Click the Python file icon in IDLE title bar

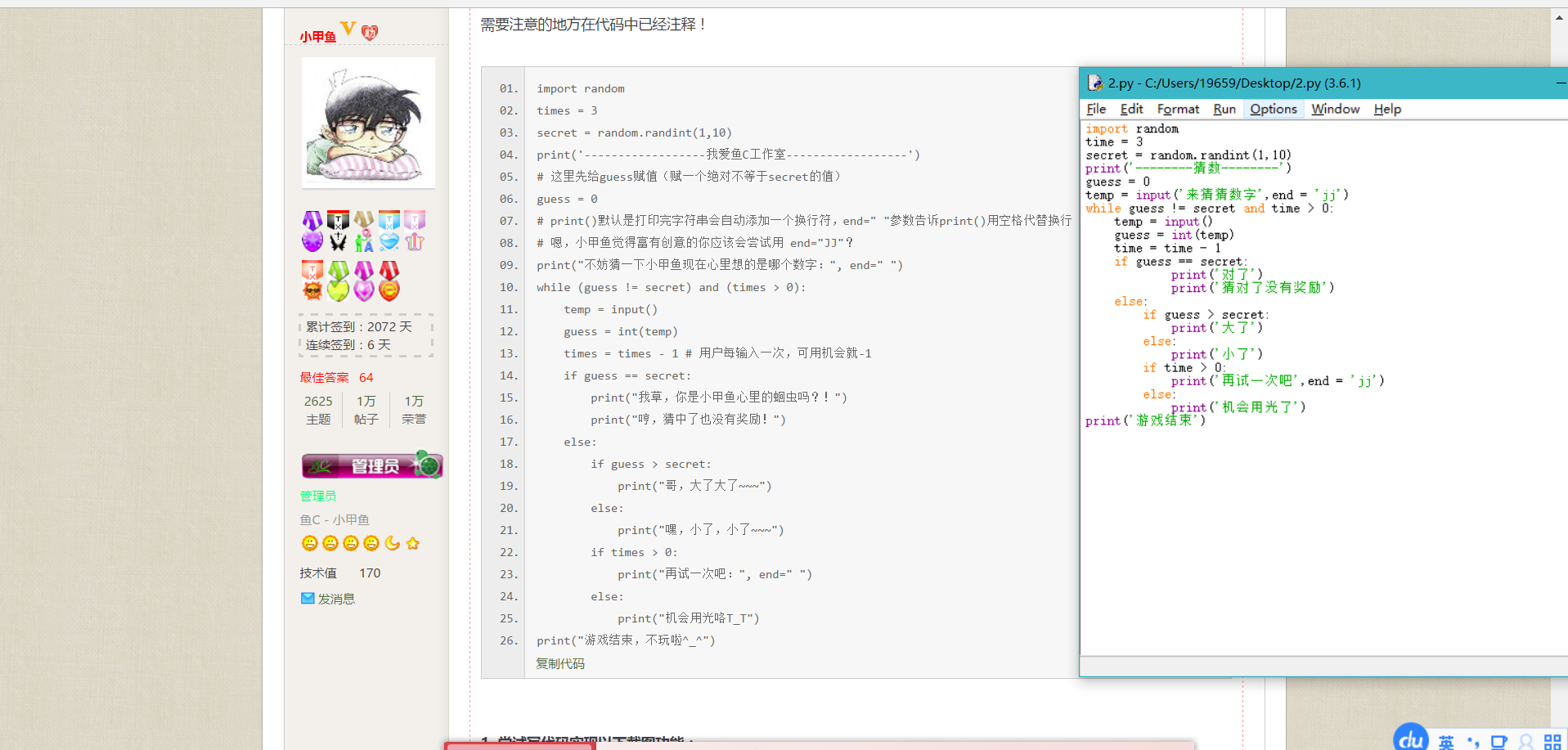click(x=1095, y=83)
